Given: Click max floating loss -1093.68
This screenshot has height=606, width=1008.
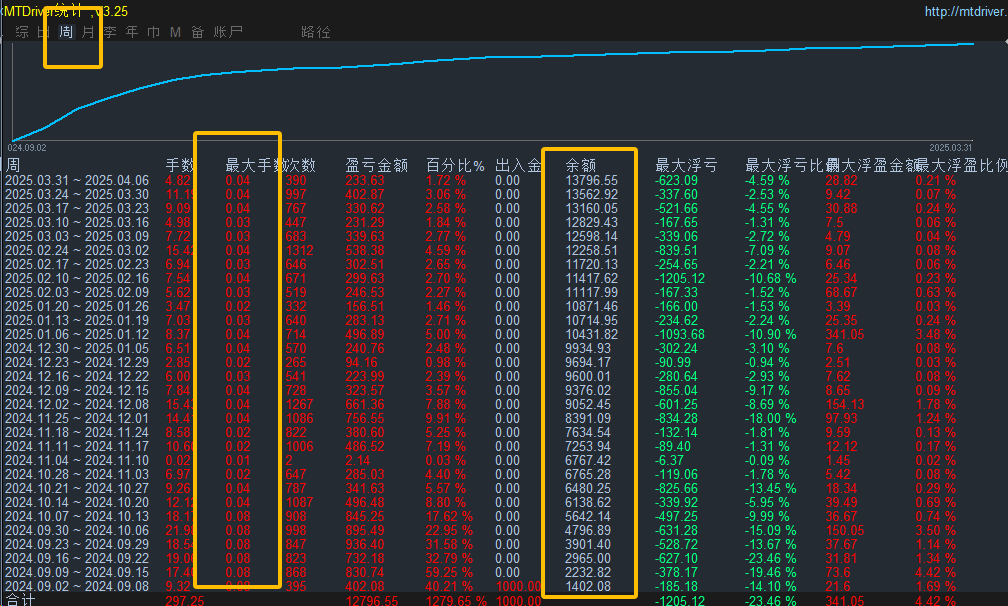Looking at the screenshot, I should [680, 335].
